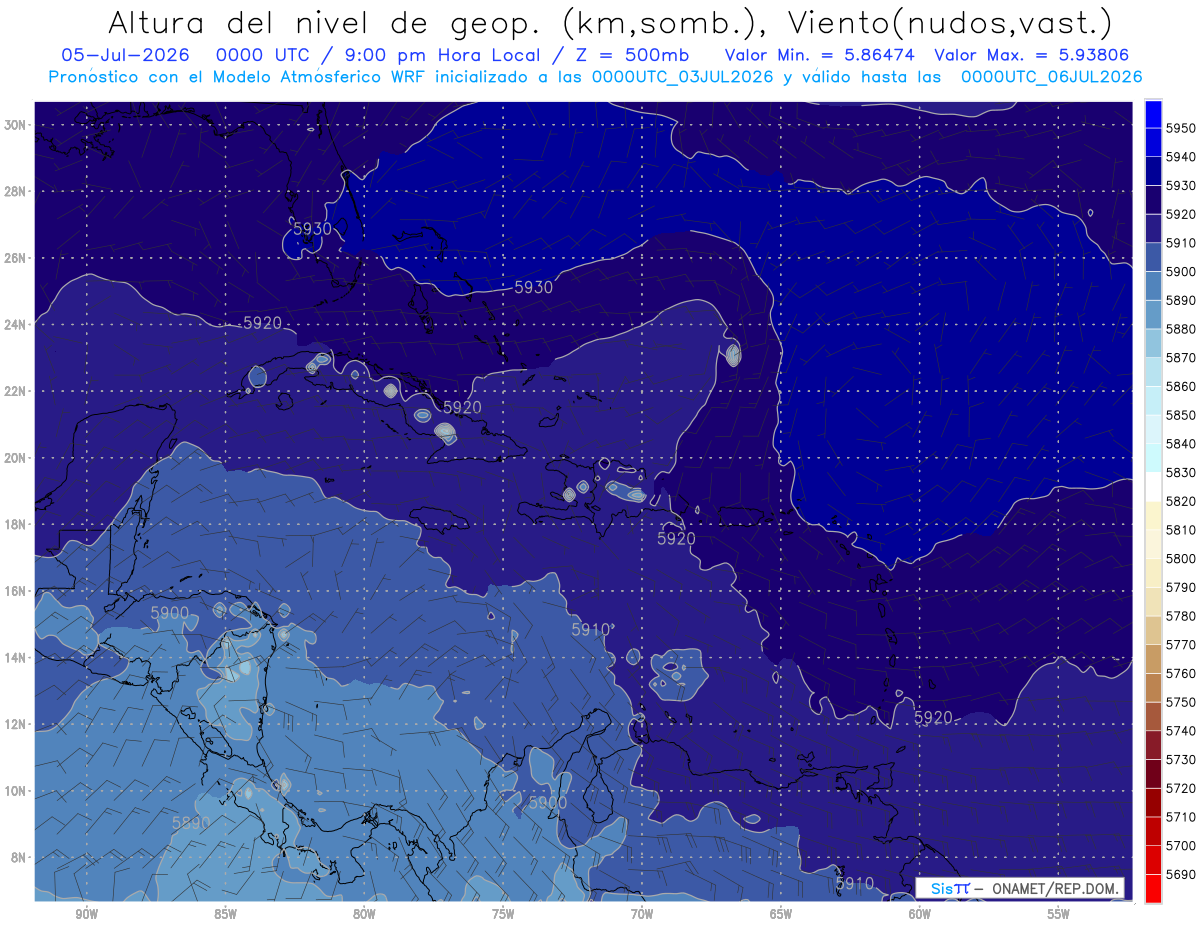The width and height of the screenshot is (1200, 927).
Task: Click the 80W longitude axis label
Action: click(364, 914)
